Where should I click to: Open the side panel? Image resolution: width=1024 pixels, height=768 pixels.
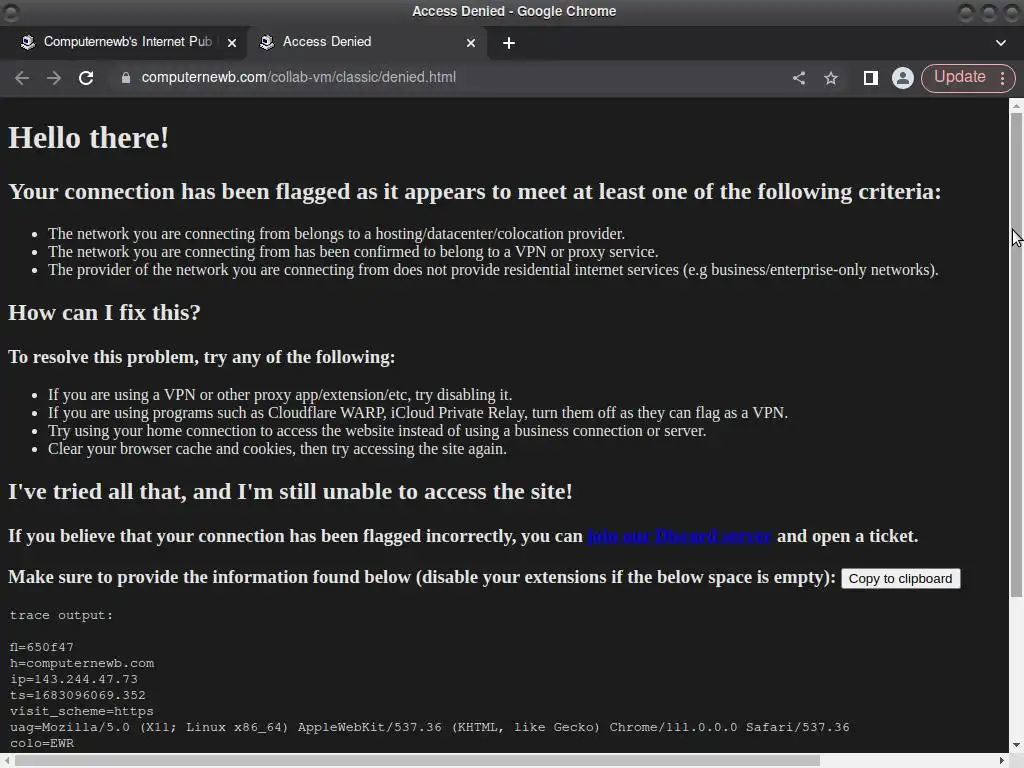click(x=870, y=78)
